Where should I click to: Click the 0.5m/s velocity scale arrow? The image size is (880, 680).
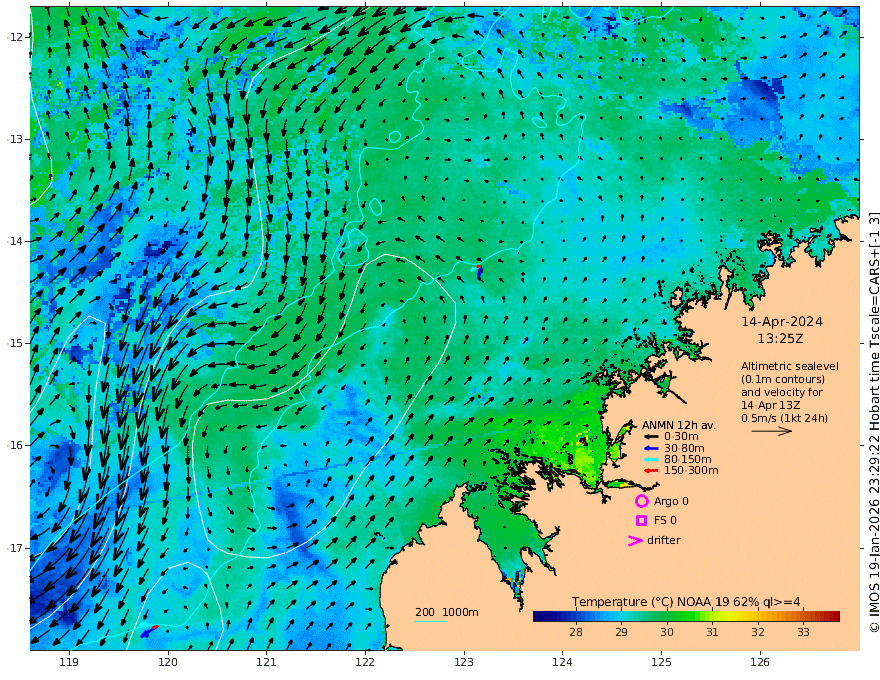(x=771, y=431)
